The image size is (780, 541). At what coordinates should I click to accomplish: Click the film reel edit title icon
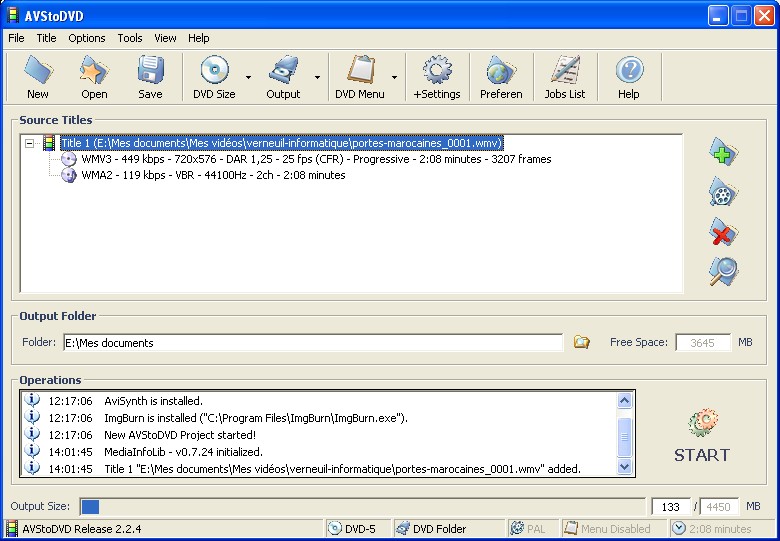(x=722, y=192)
